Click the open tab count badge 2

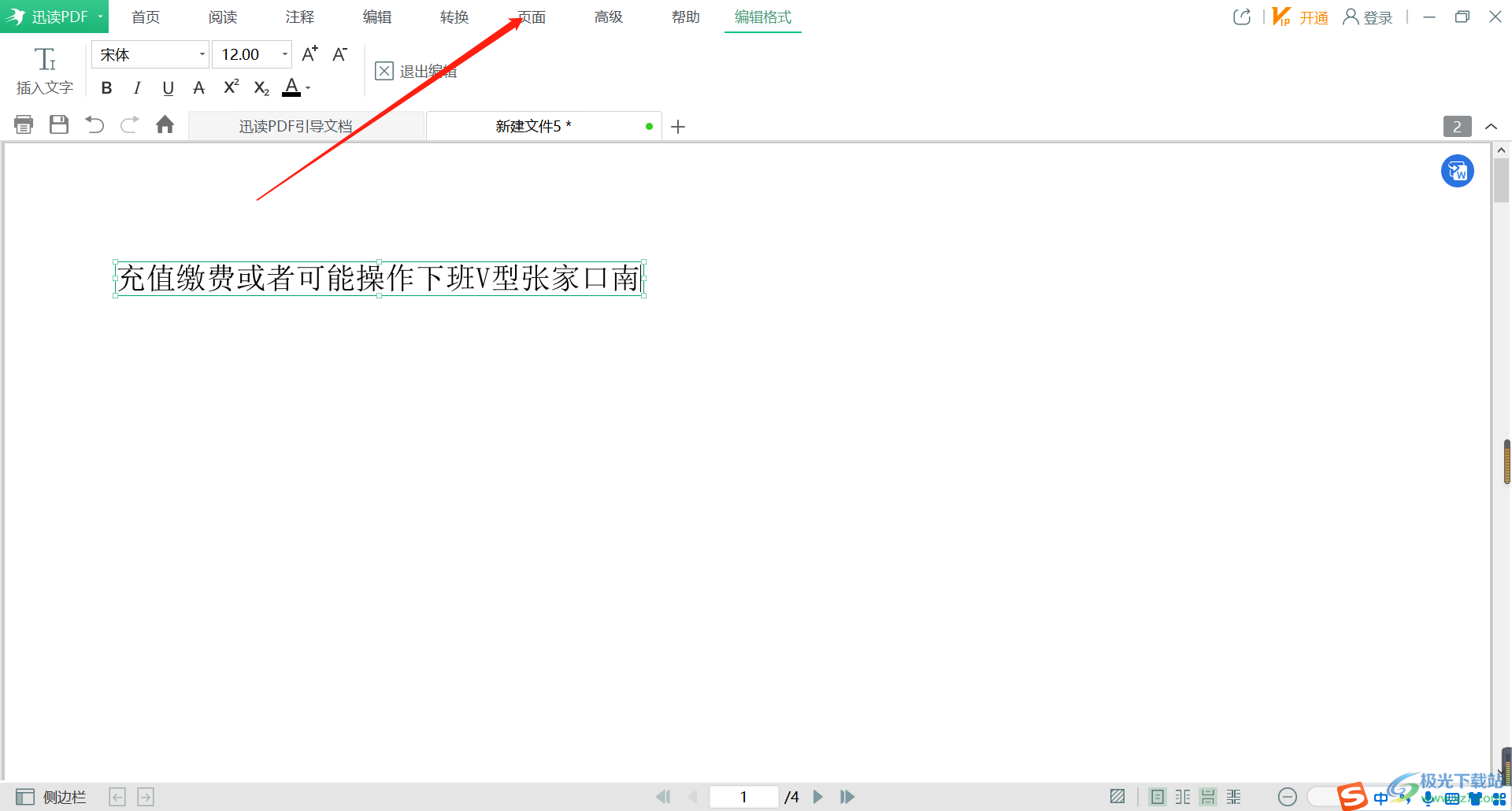coord(1457,126)
